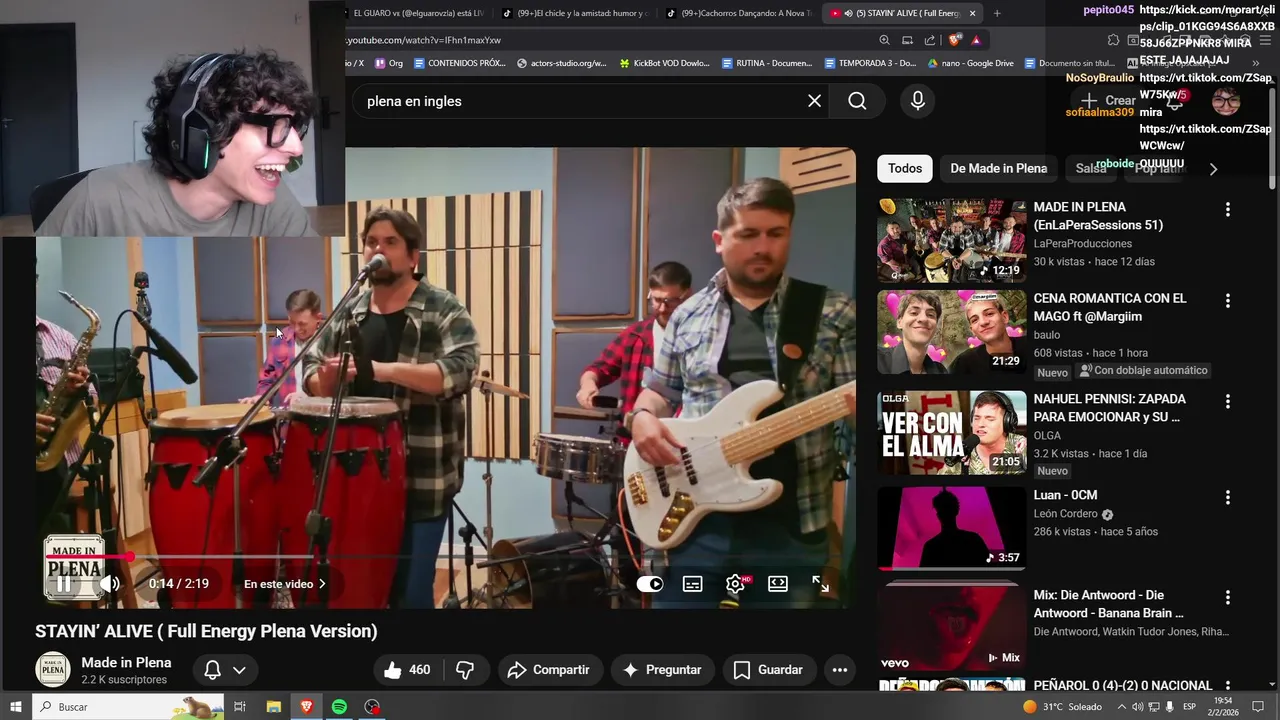Pause the video with the player pause button
Screen dimensions: 1280x720
pyautogui.click(x=63, y=584)
